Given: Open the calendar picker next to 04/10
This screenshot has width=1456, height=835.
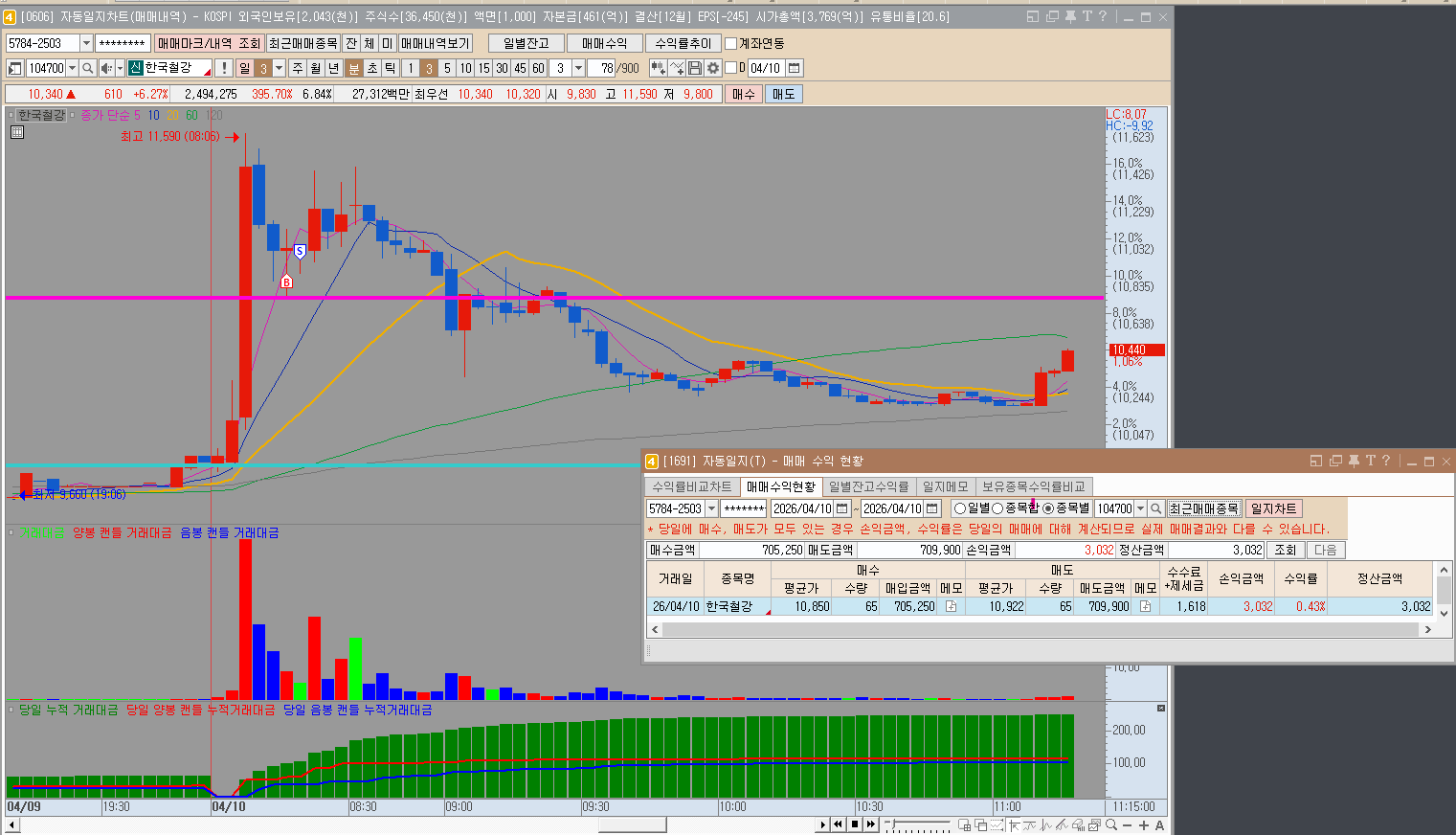Looking at the screenshot, I should click(x=795, y=68).
